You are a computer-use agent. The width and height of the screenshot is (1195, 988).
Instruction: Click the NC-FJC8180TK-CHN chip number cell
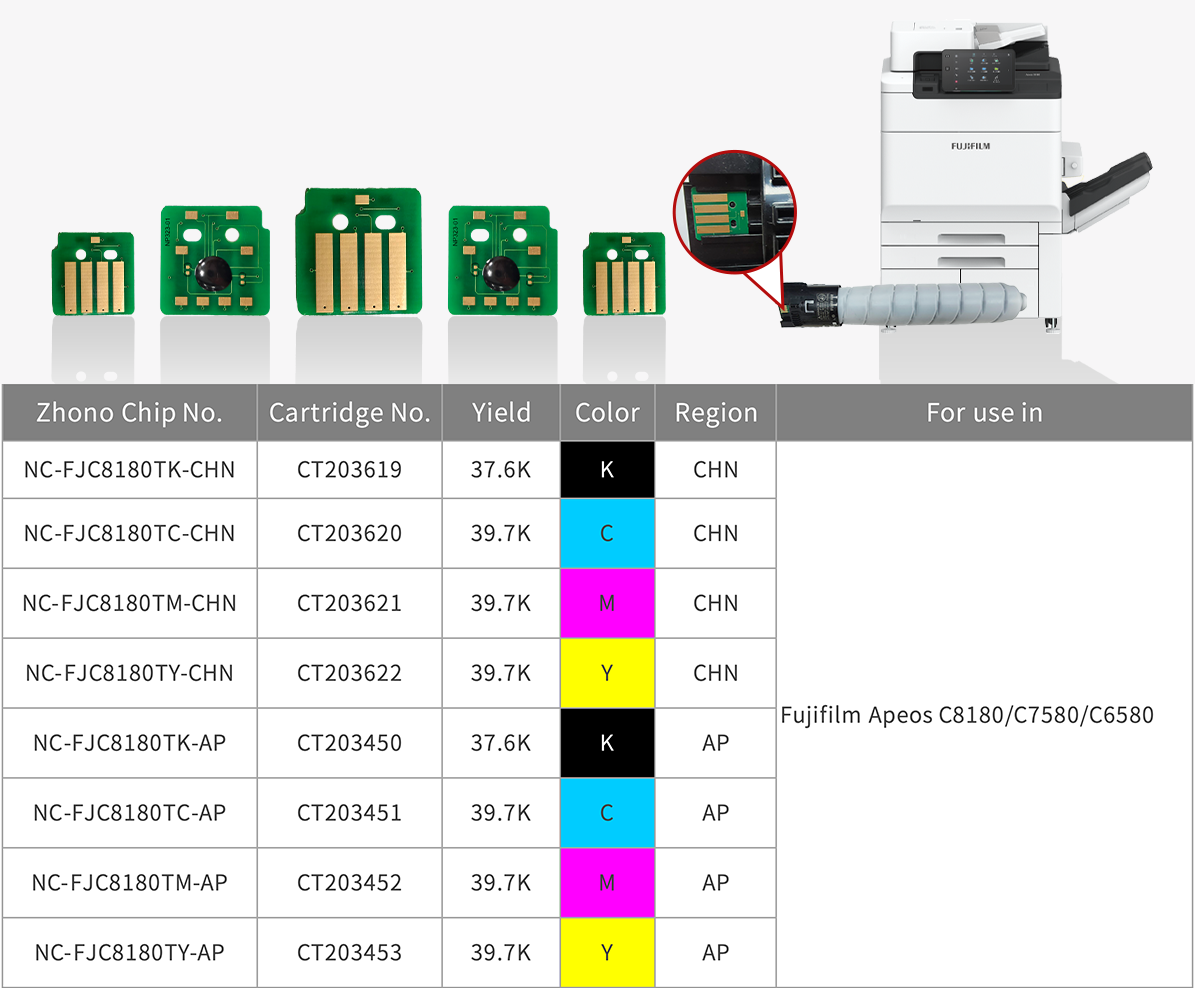(130, 470)
